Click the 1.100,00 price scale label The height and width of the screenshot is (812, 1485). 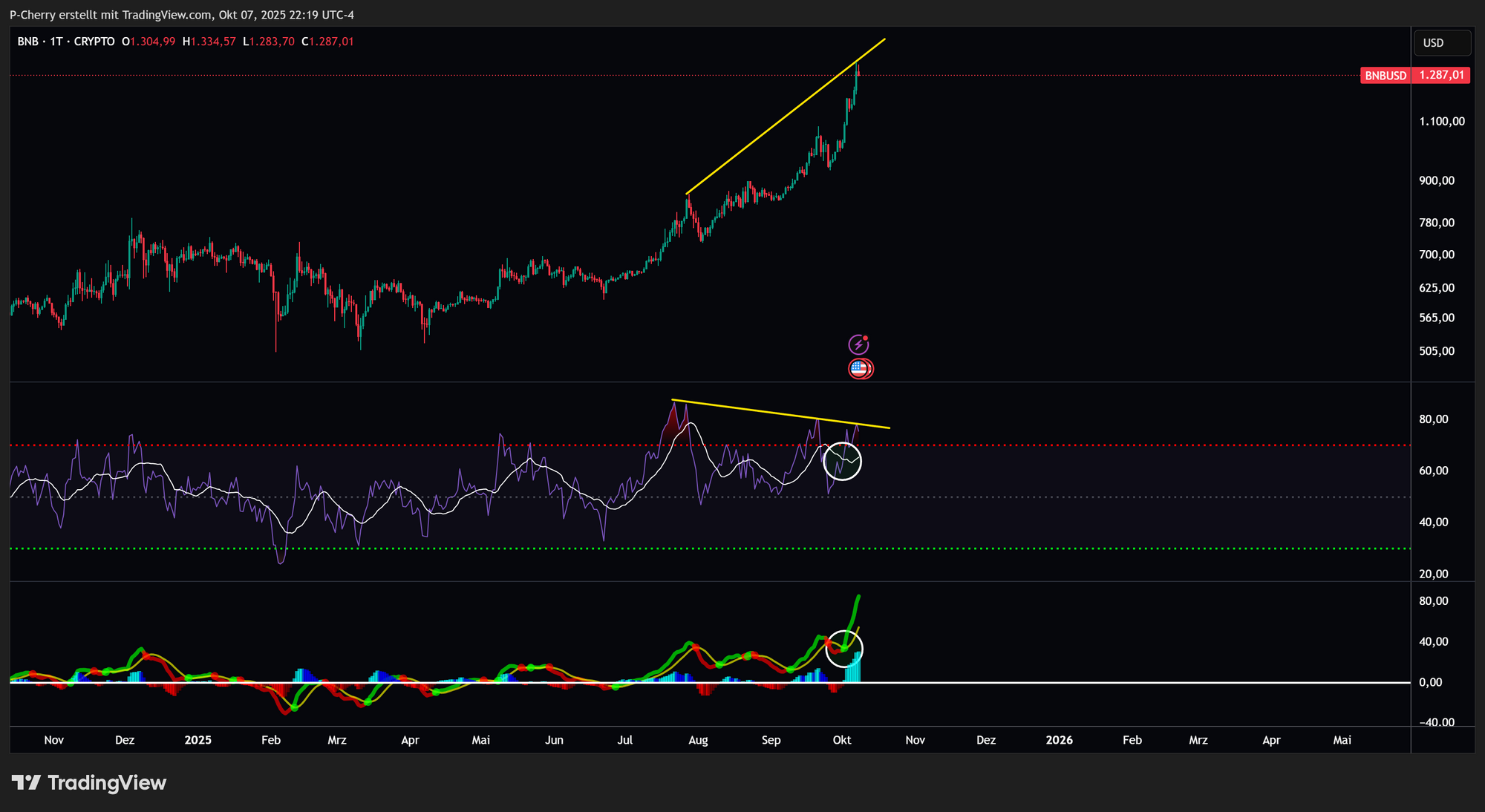(1442, 121)
